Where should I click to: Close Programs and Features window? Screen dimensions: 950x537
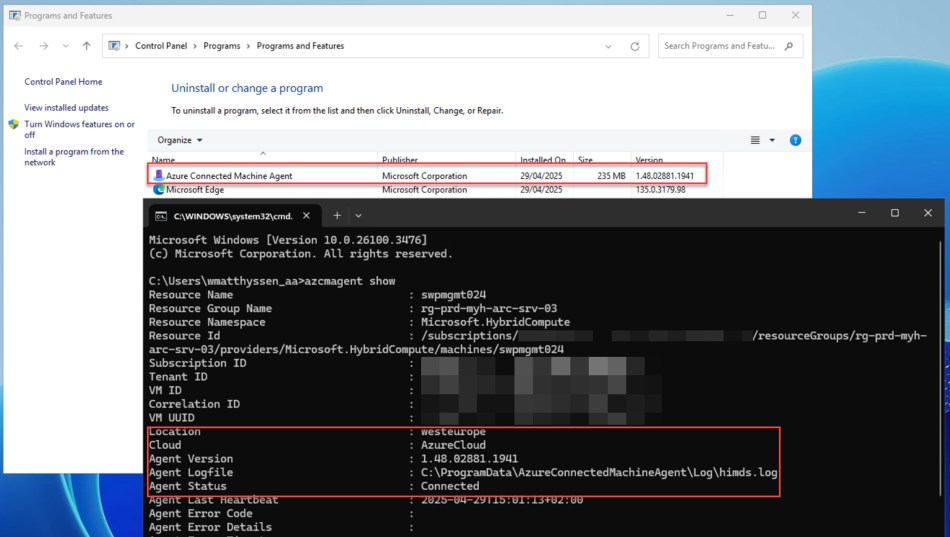pos(796,16)
